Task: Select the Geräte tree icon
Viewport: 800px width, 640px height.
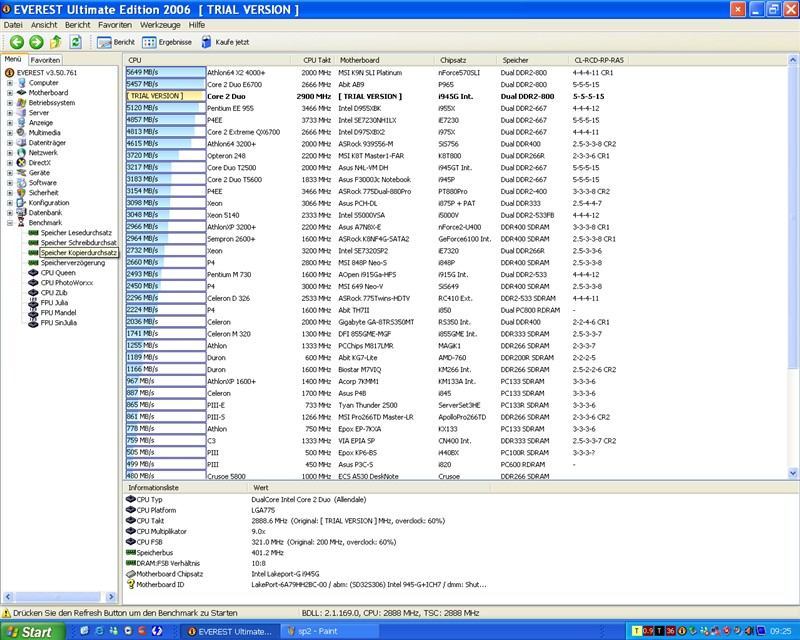Action: point(21,173)
